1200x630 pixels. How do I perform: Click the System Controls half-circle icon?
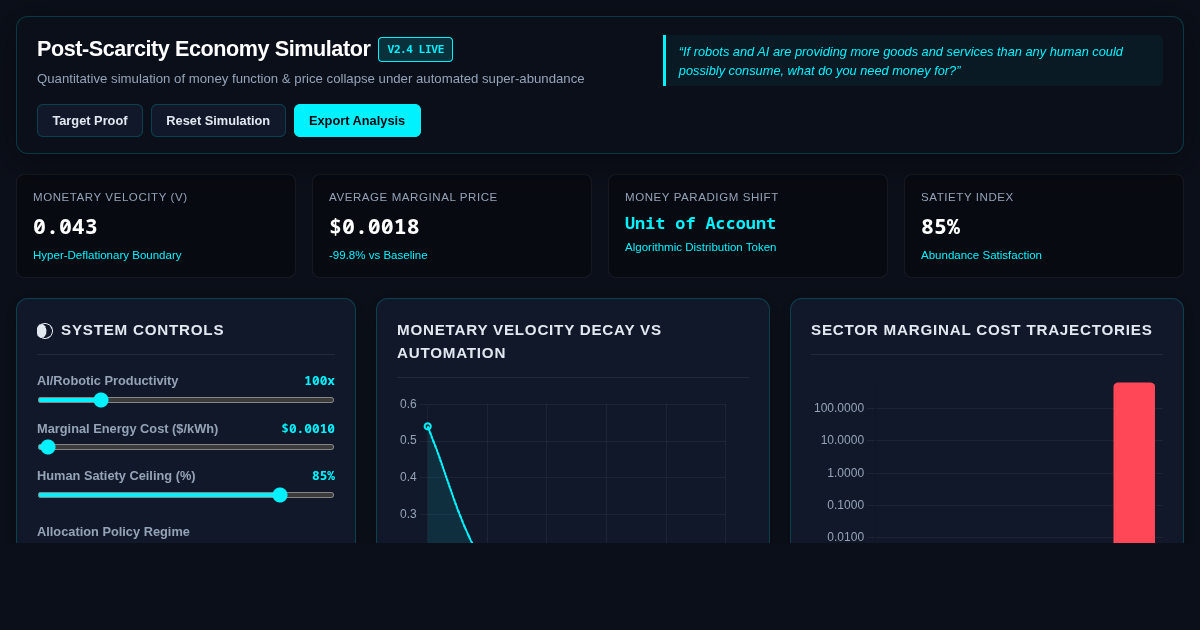[x=45, y=330]
